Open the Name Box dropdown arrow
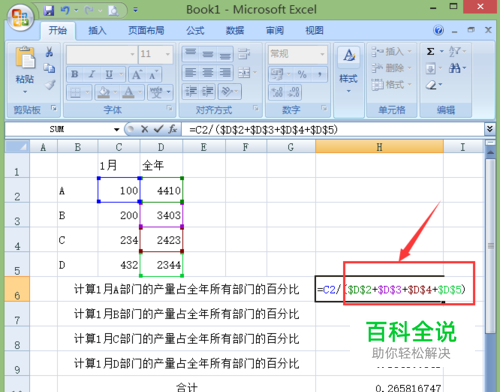The image size is (500, 392). point(116,129)
